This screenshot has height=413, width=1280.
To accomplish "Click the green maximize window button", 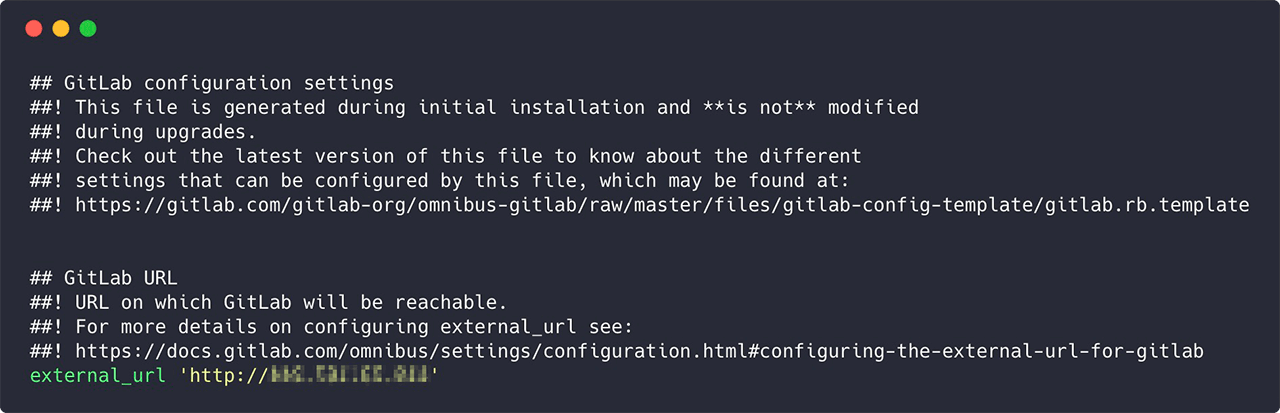I will [x=88, y=29].
